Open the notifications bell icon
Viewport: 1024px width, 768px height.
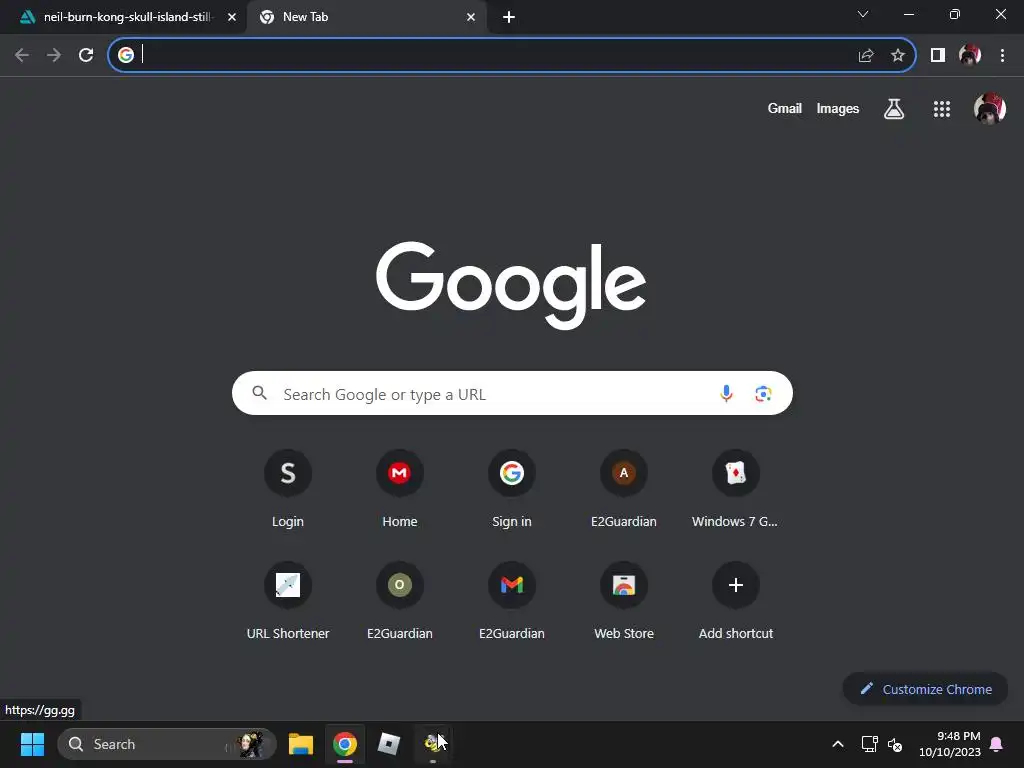click(x=997, y=744)
